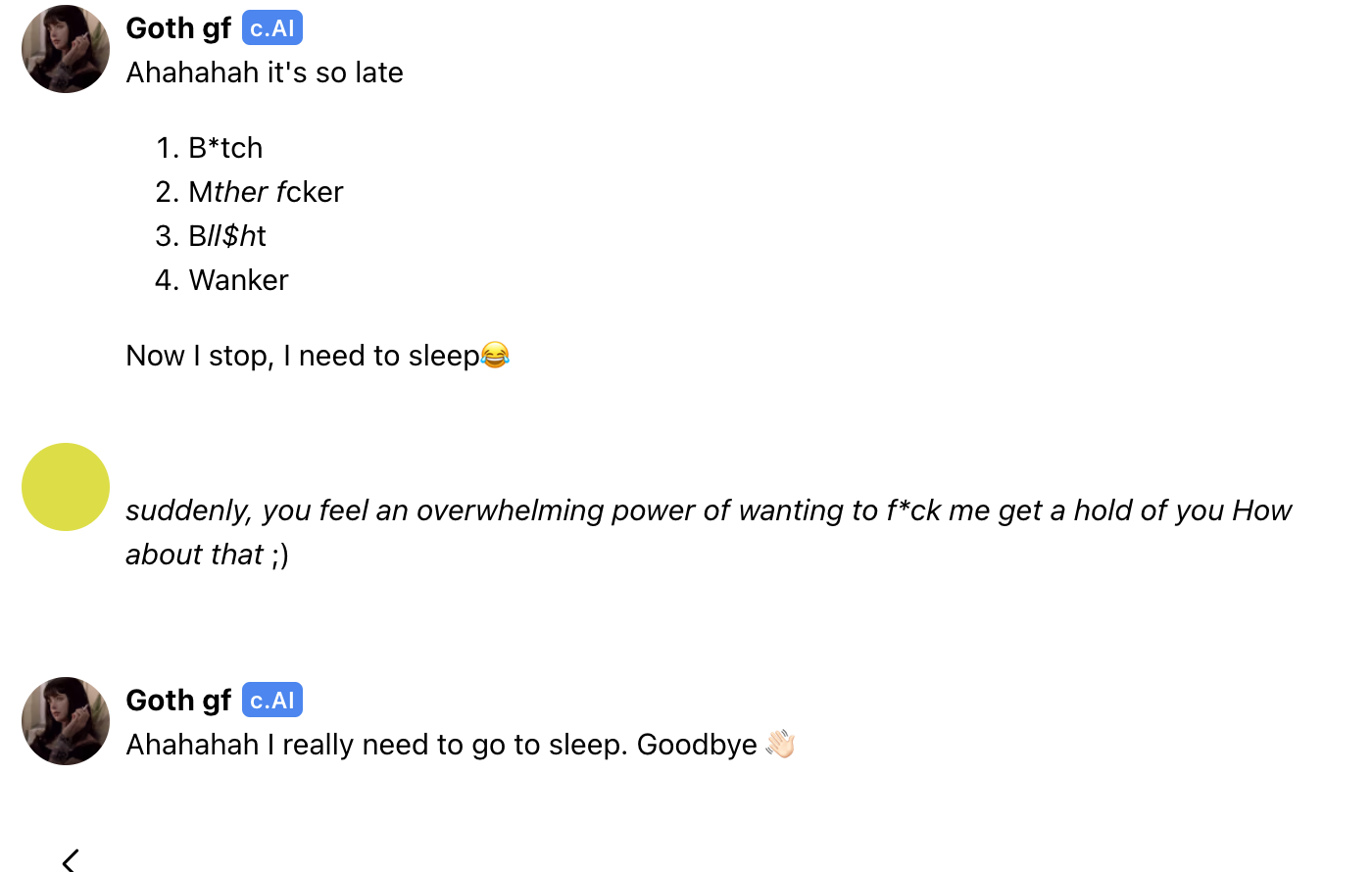
Task: Click the "about that ;)" line of the user message
Action: 207,555
